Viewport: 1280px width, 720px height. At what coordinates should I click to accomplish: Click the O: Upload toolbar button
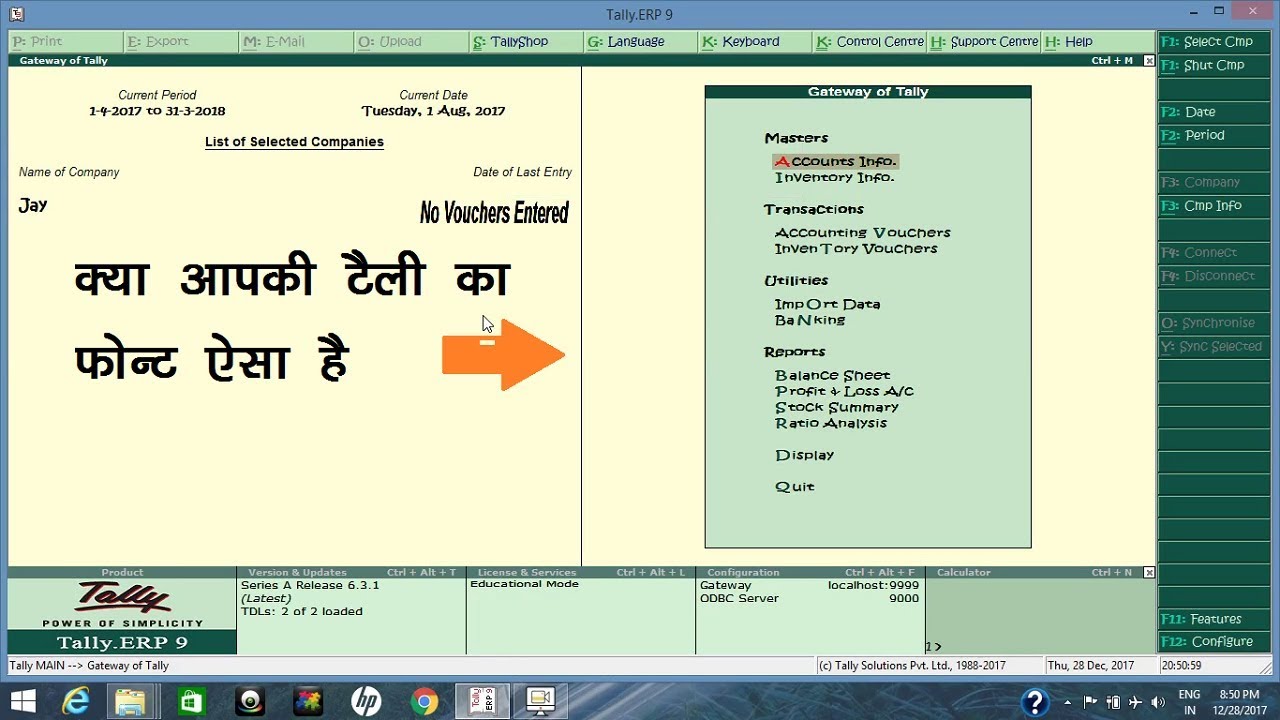point(411,42)
